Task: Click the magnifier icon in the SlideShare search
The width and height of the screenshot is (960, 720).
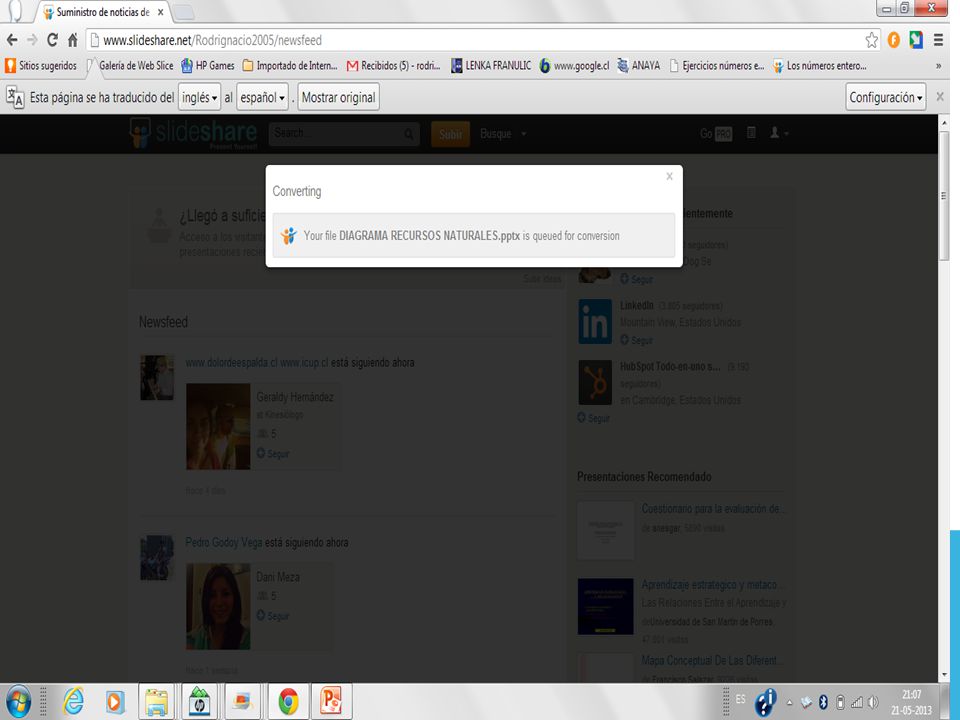Action: coord(409,134)
